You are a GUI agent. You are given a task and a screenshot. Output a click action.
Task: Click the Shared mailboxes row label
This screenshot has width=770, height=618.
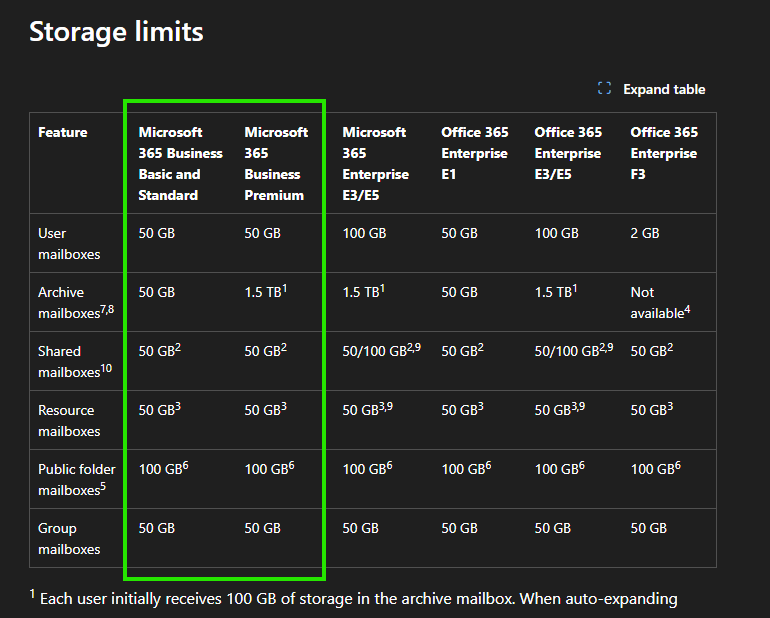(75, 362)
